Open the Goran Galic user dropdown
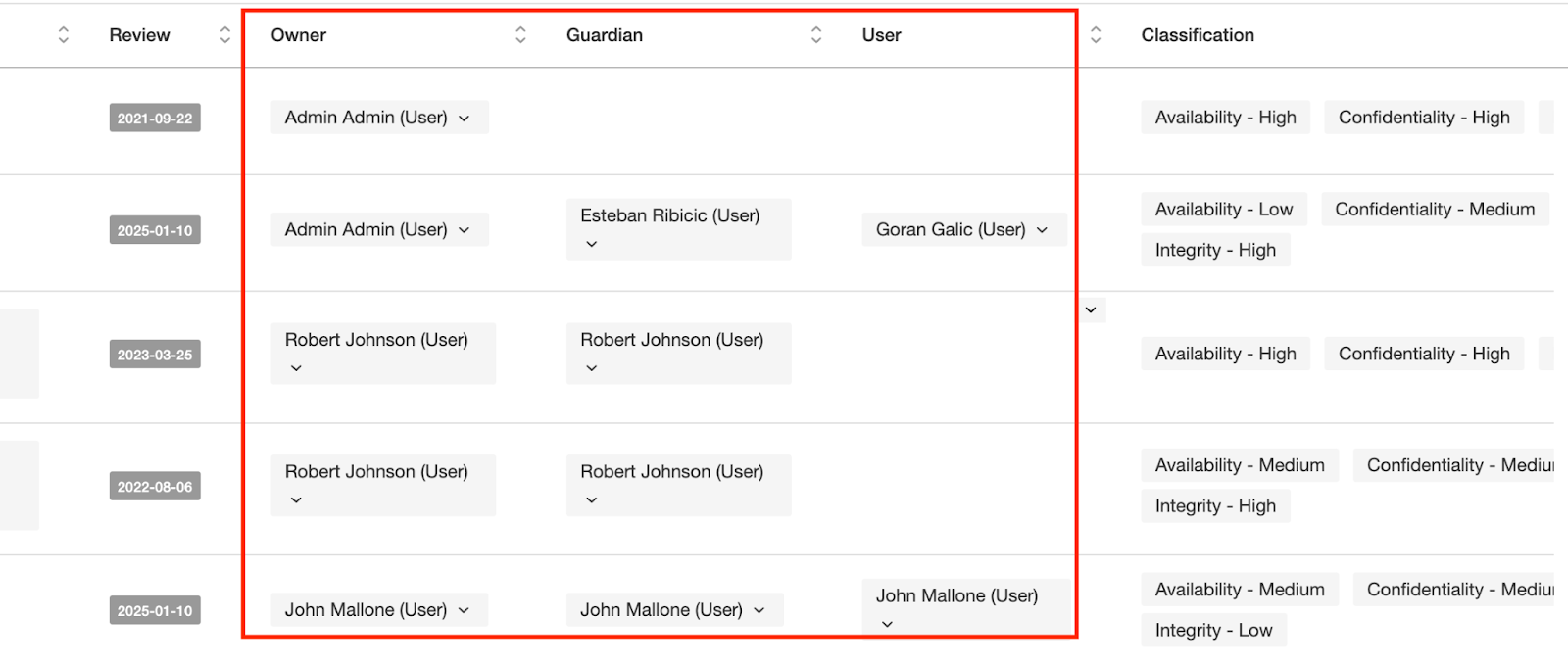This screenshot has height=665, width=1568. click(963, 230)
